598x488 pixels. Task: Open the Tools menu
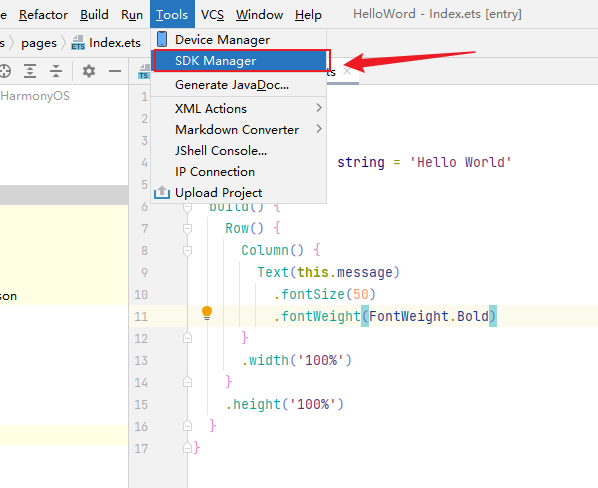(x=172, y=14)
